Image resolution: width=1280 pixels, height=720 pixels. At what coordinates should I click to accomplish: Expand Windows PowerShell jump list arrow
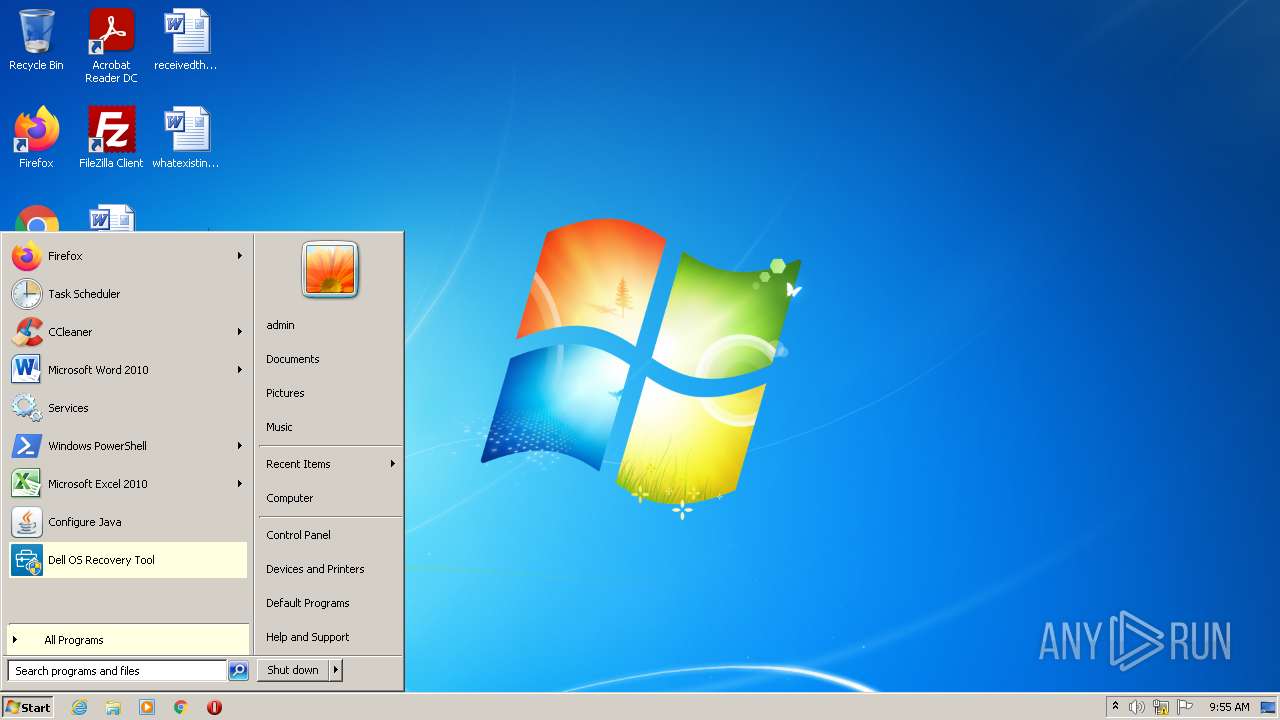(240, 446)
